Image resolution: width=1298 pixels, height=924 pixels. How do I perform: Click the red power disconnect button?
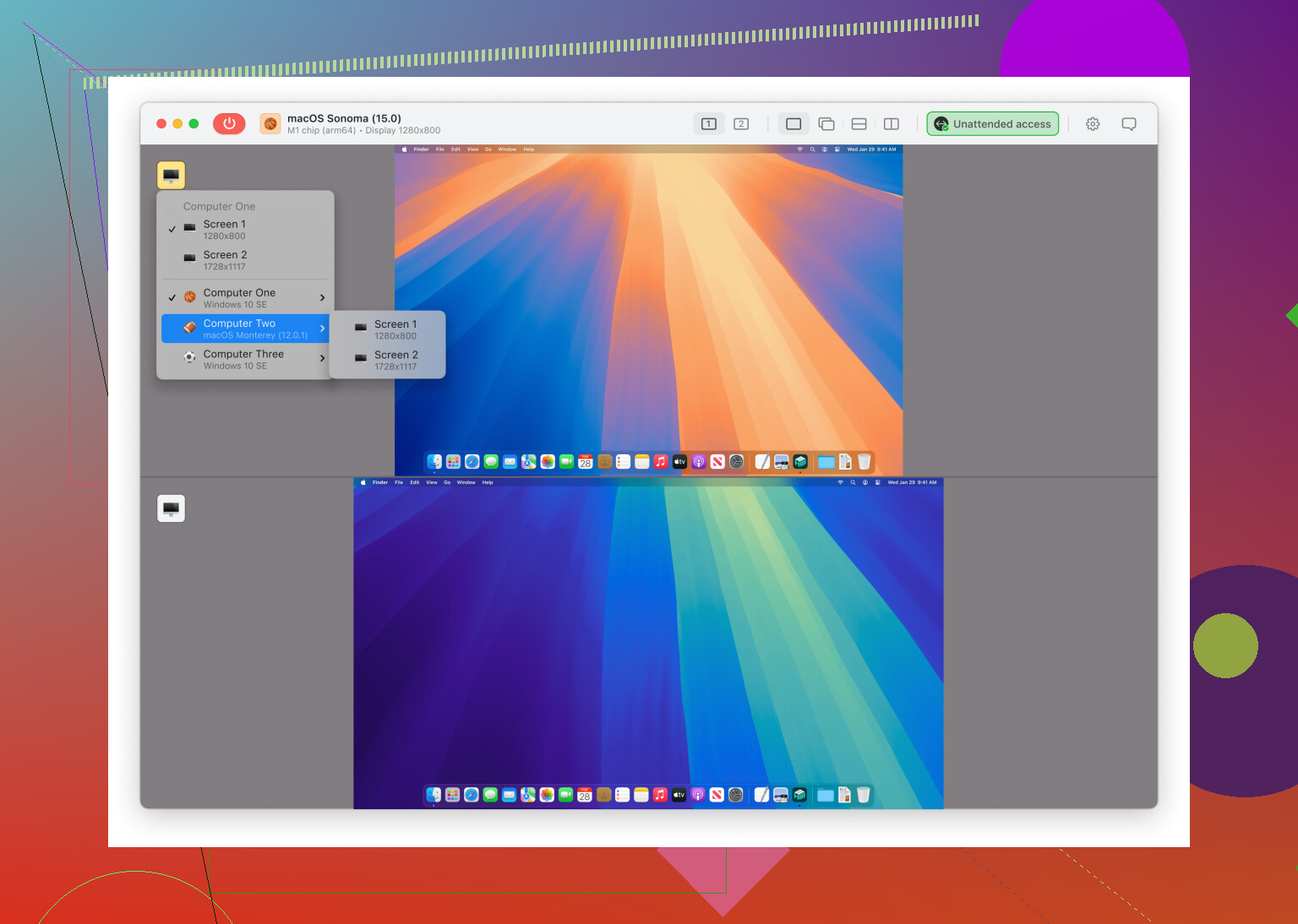(x=229, y=123)
